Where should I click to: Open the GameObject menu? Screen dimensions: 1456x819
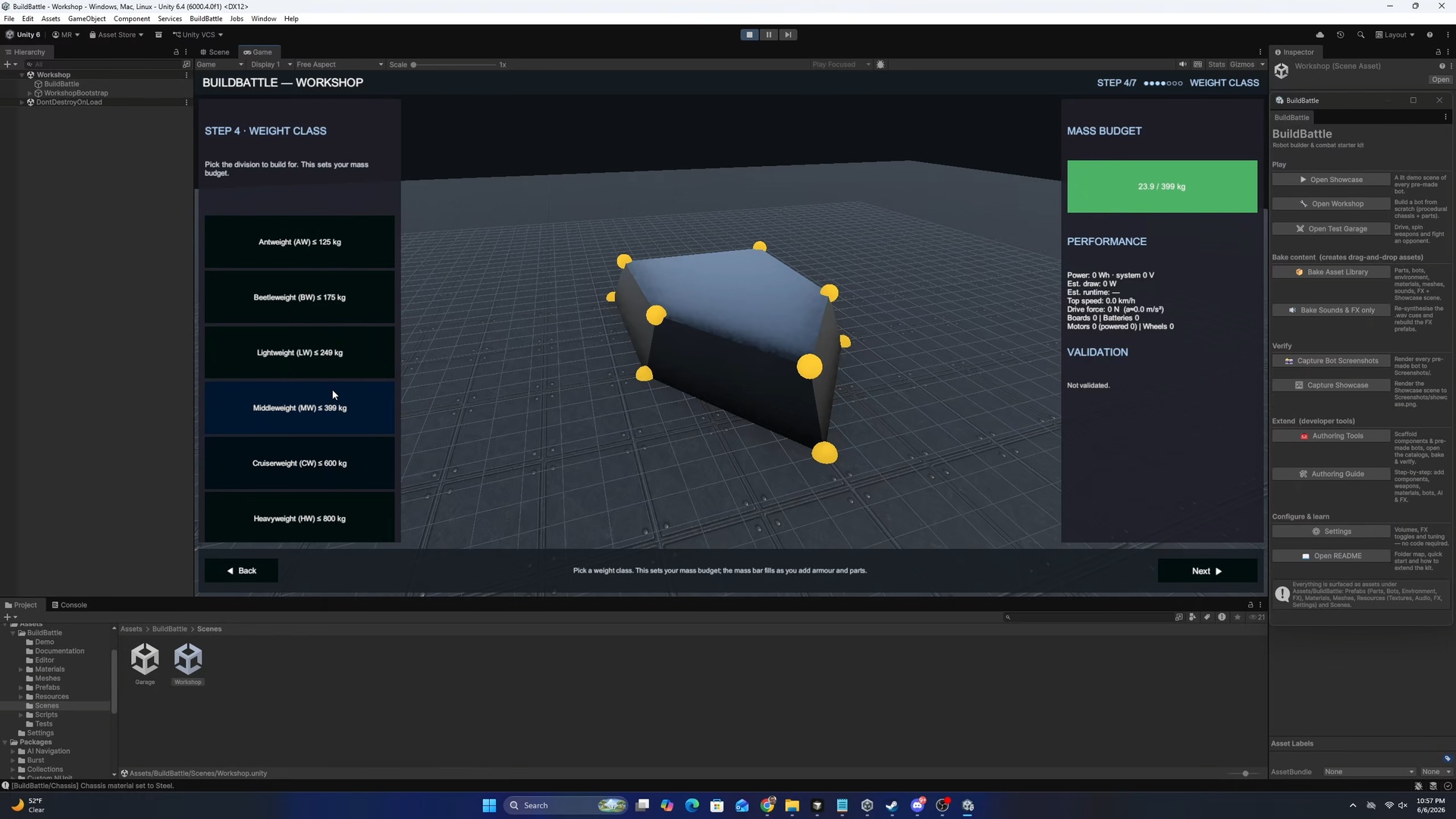(x=86, y=18)
